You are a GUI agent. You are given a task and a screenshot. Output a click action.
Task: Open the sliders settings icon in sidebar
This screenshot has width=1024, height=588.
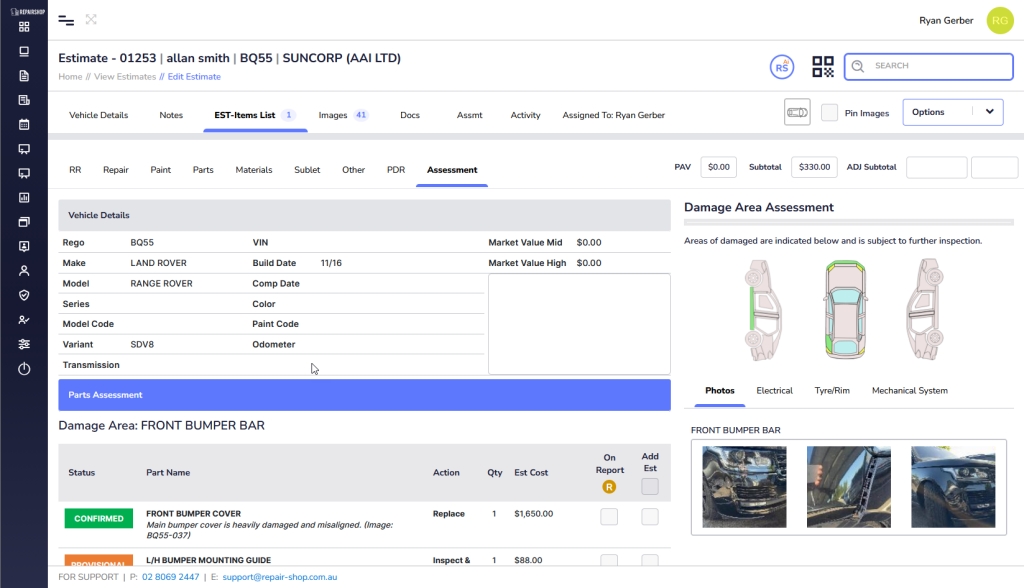[x=24, y=344]
